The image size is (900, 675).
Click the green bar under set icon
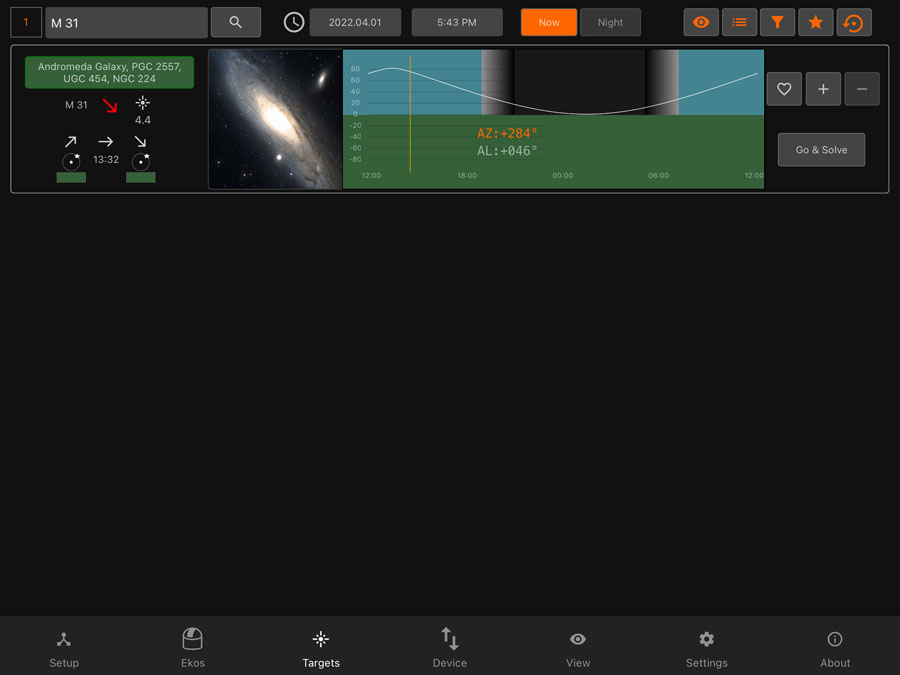tap(141, 177)
